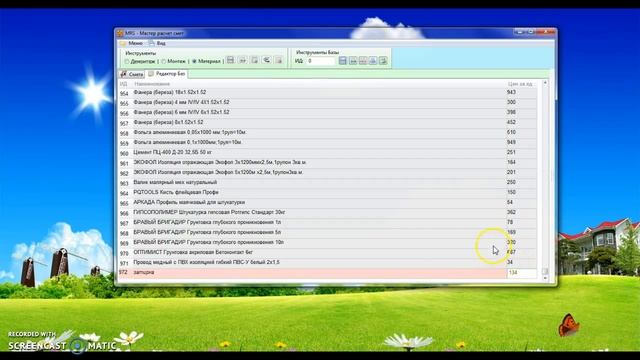Open the Вид menu
The height and width of the screenshot is (360, 640).
click(158, 43)
